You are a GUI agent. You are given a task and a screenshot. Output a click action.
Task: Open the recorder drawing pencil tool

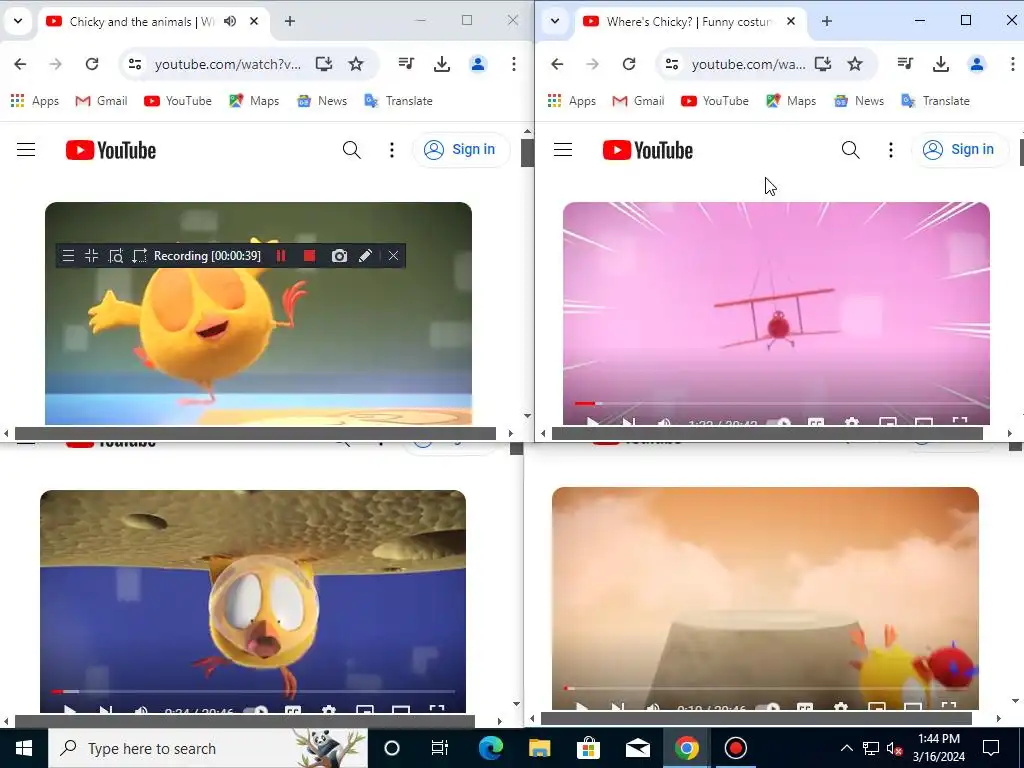(x=366, y=256)
